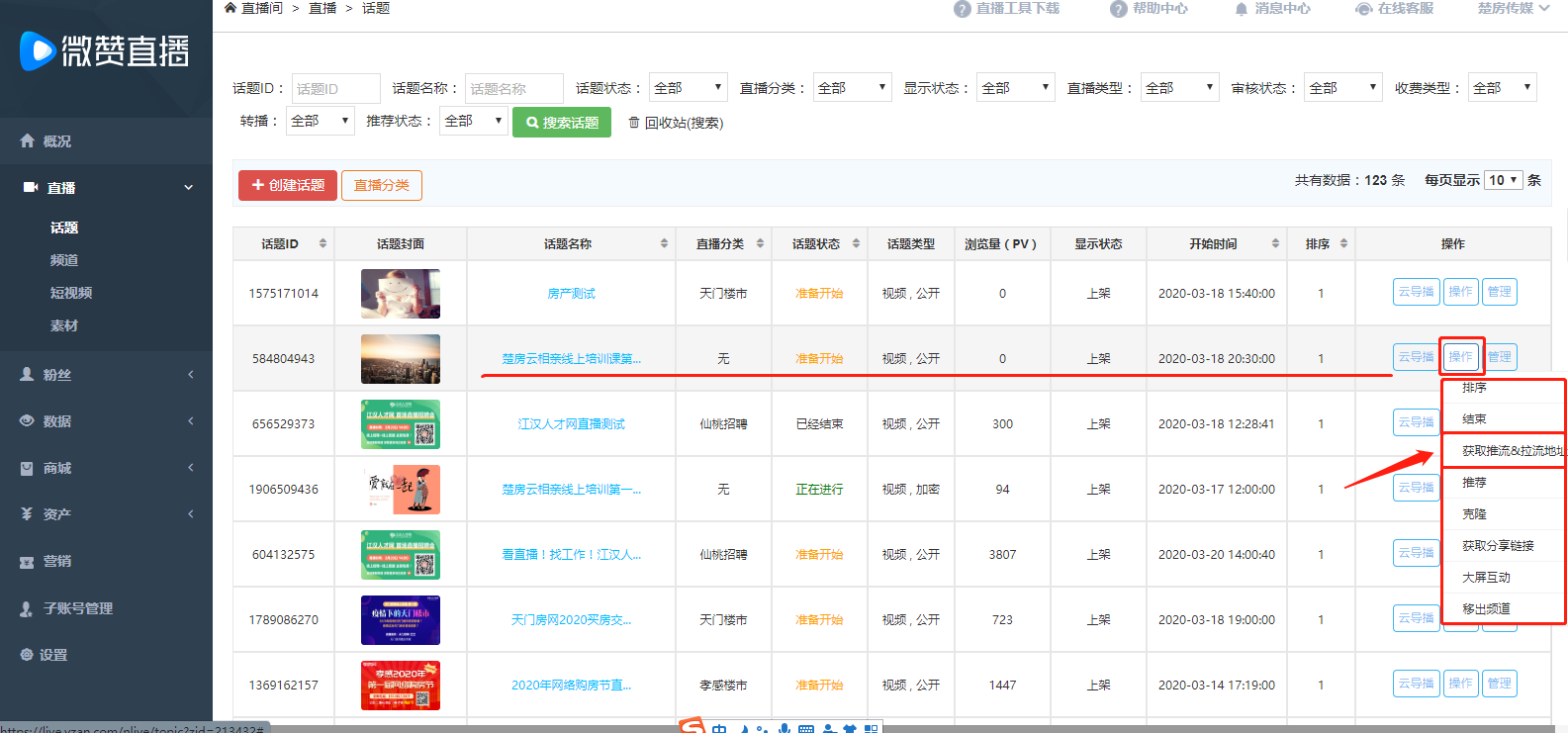Open the 收费类型 filter dropdown

click(x=1501, y=88)
